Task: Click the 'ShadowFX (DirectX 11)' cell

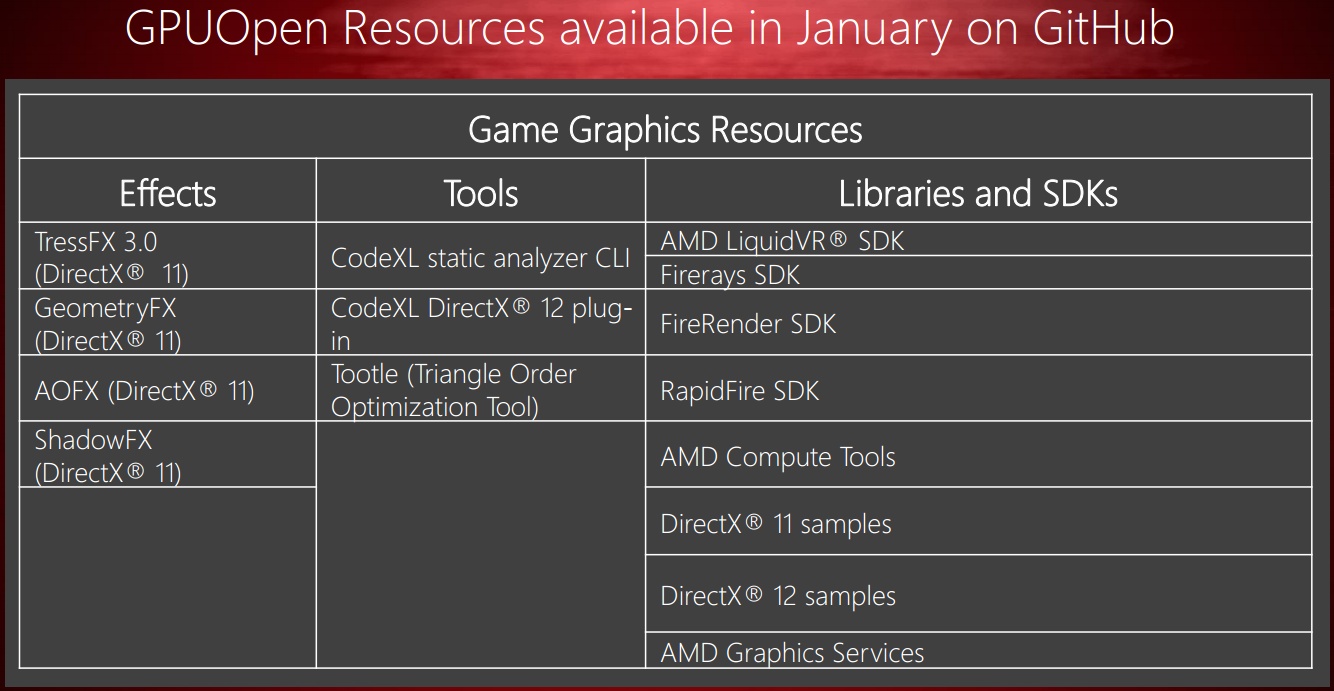Action: pyautogui.click(x=168, y=455)
